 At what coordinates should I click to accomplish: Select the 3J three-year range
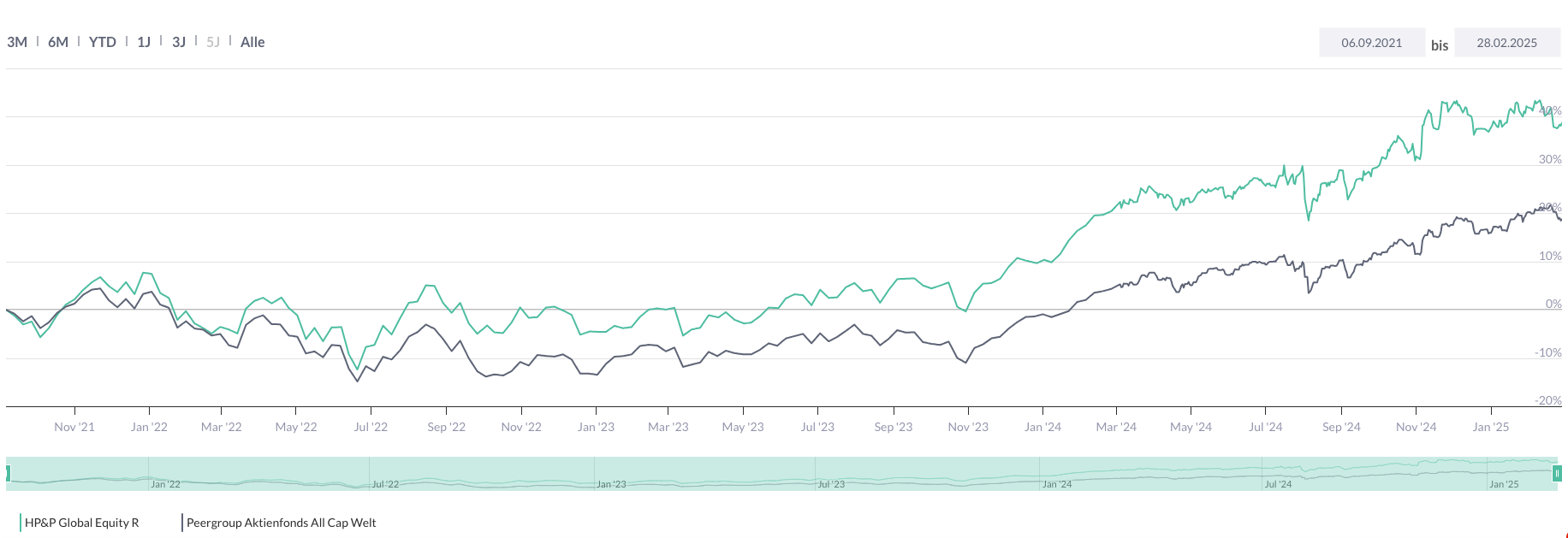pos(179,42)
